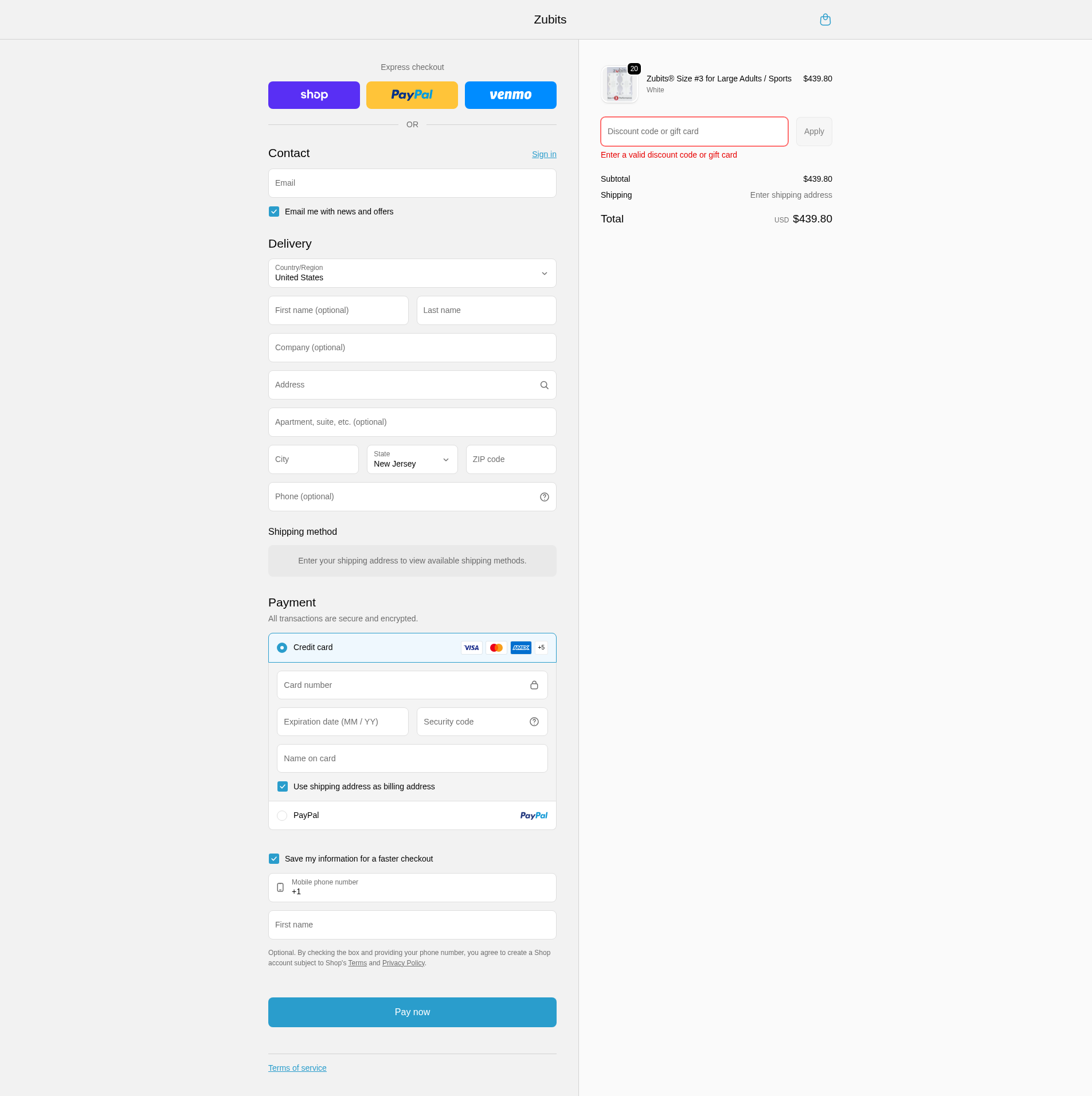This screenshot has height=1096, width=1092.
Task: Choose Shop Pay express checkout
Action: (314, 95)
